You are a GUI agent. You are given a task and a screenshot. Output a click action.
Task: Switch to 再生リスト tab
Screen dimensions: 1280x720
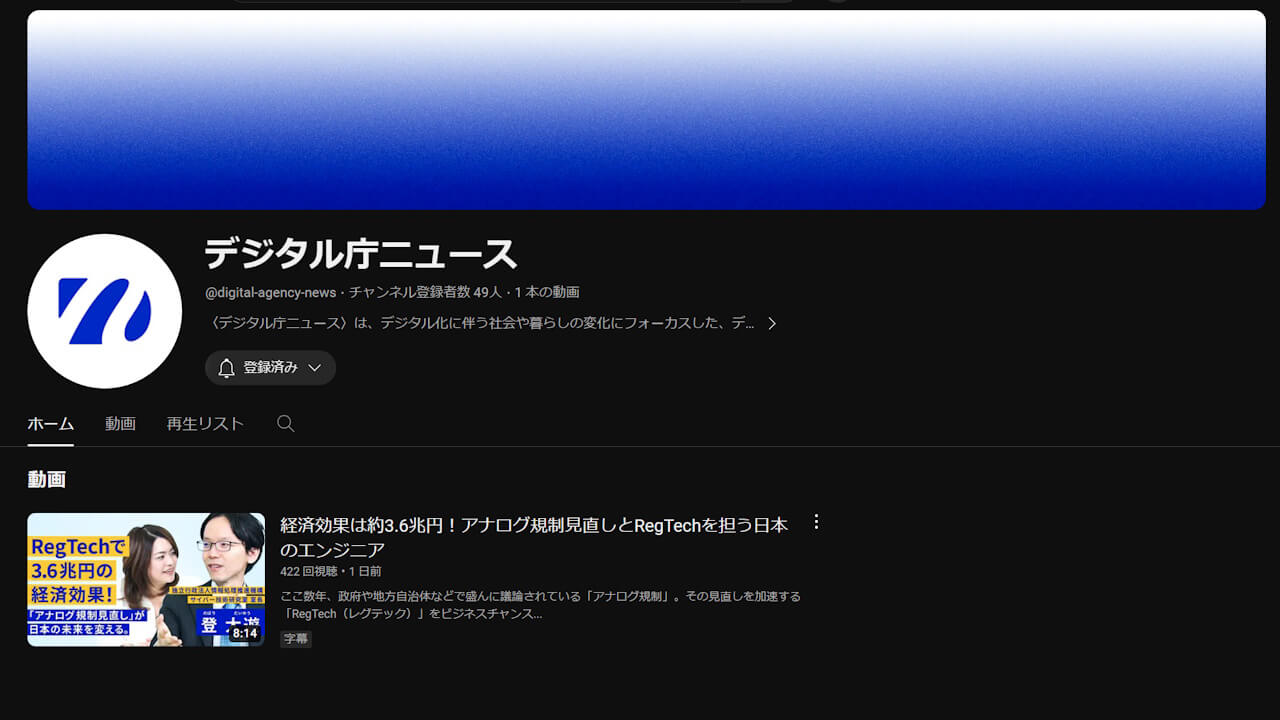pos(205,424)
